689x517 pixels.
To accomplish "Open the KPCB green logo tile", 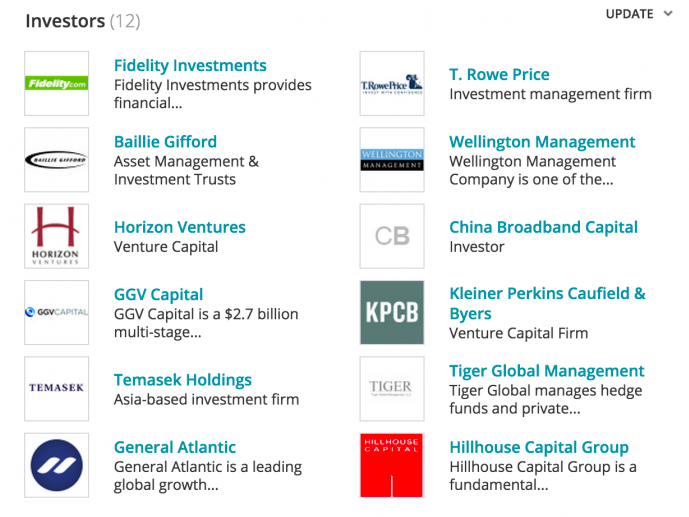I will click(x=392, y=312).
